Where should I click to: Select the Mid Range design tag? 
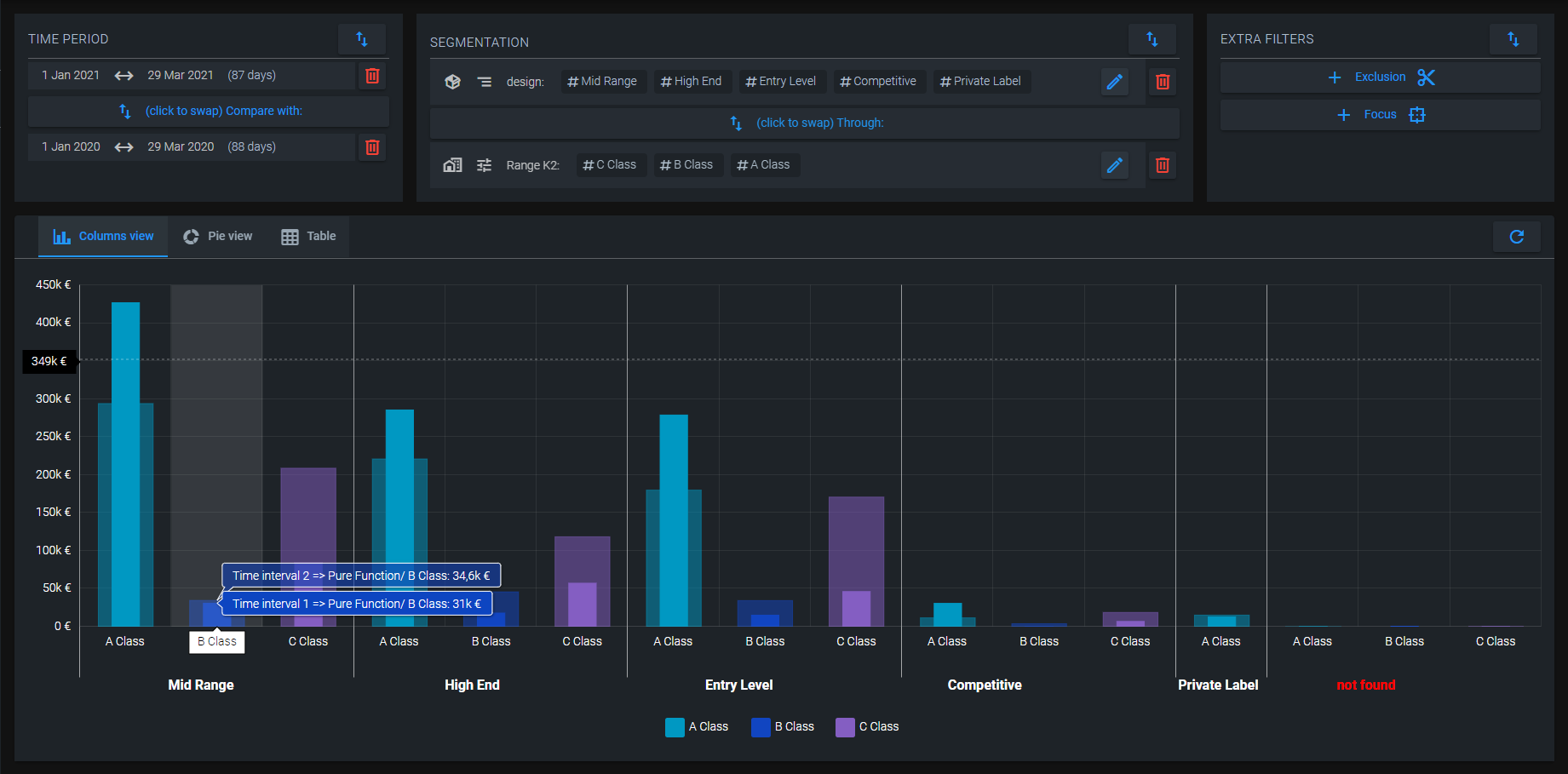pos(602,82)
